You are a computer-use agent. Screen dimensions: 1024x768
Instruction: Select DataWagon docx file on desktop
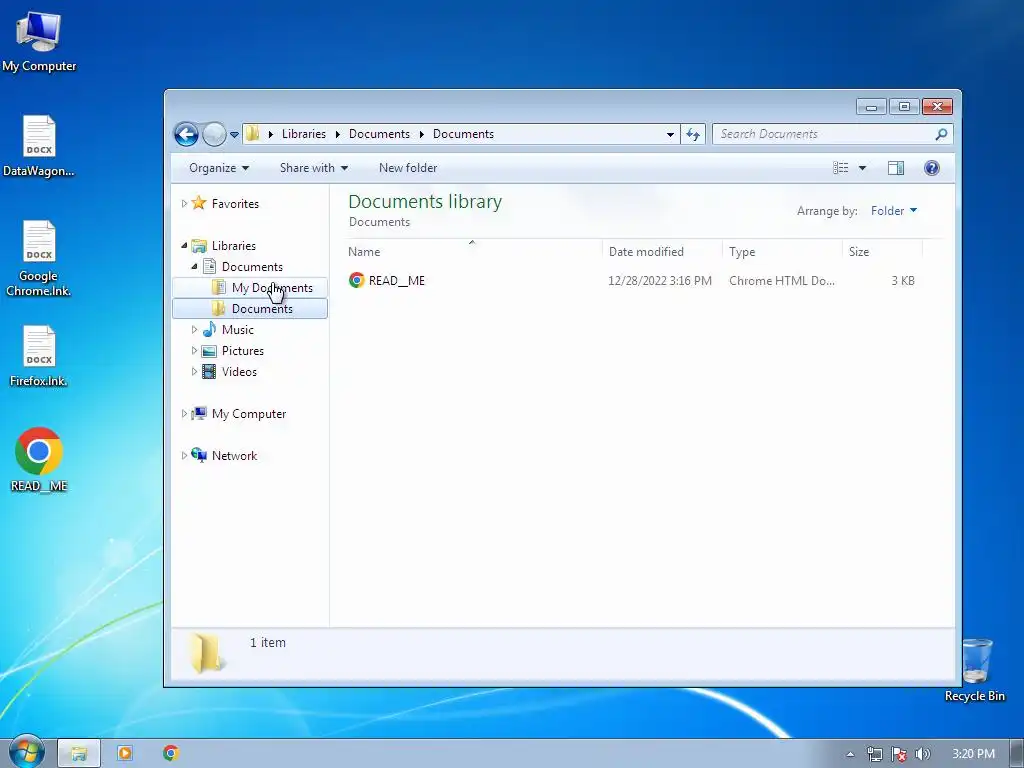click(39, 146)
